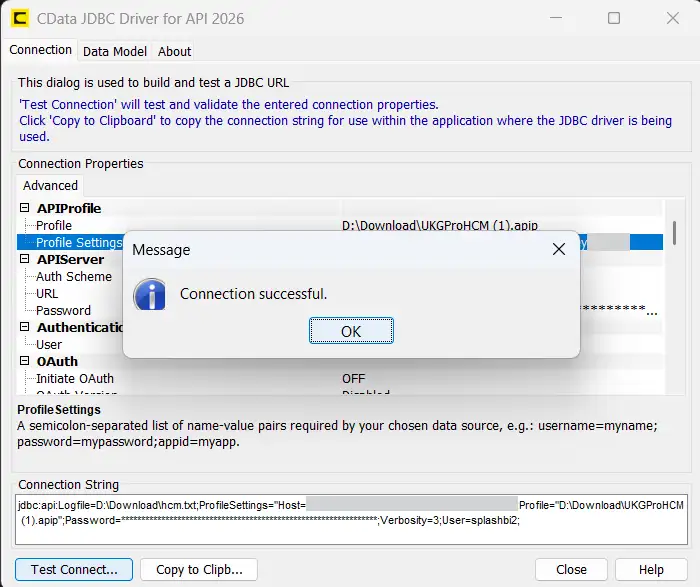Minimize the CData JDBC Driver window
The height and width of the screenshot is (587, 700).
tap(555, 18)
